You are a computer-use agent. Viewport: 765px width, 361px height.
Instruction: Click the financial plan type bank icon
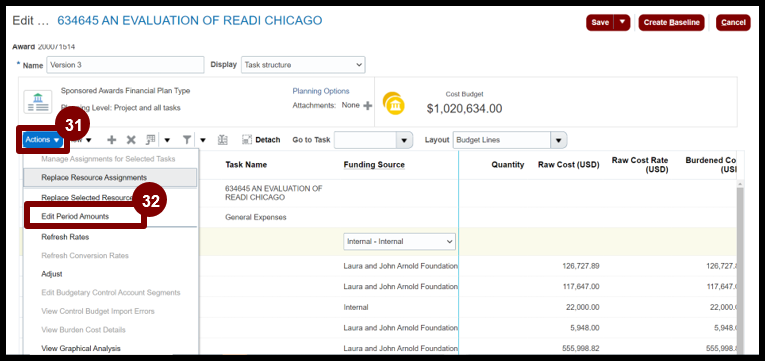(x=38, y=102)
